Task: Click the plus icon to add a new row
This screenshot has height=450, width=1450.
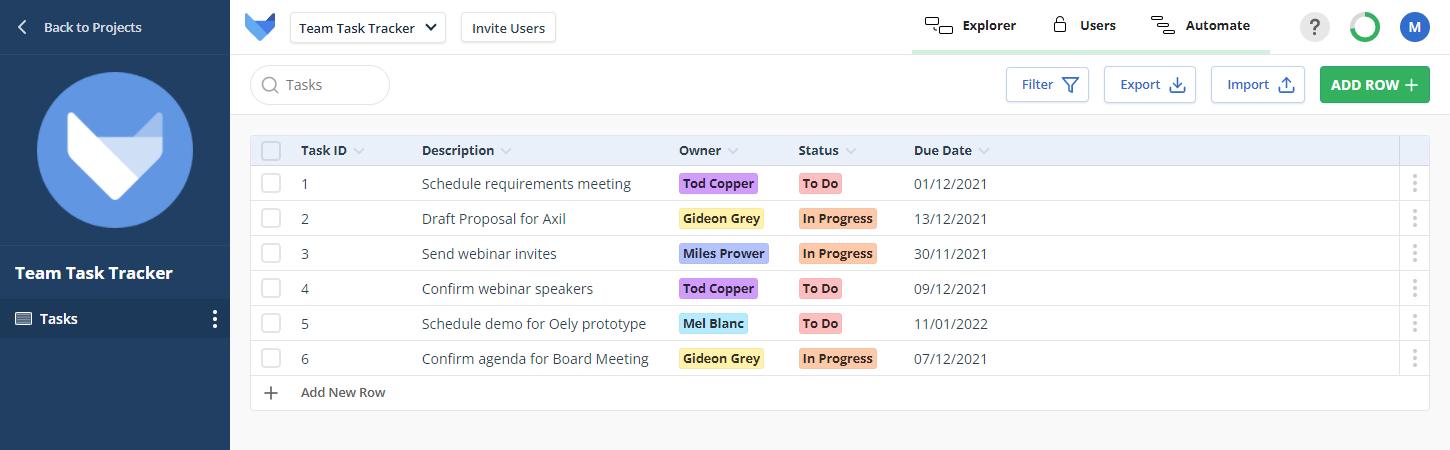Action: [271, 393]
